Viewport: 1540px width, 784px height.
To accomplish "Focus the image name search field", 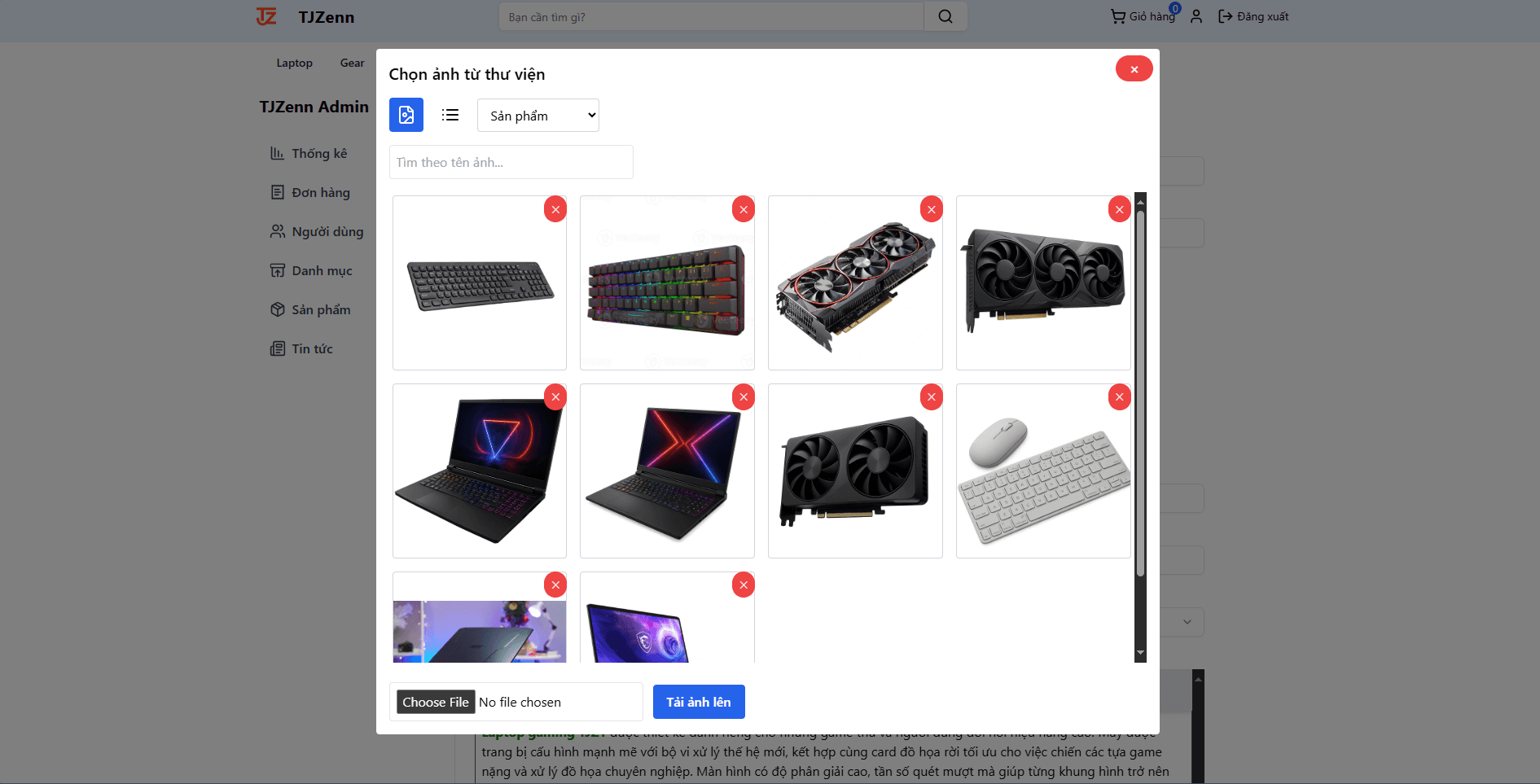I will (511, 162).
